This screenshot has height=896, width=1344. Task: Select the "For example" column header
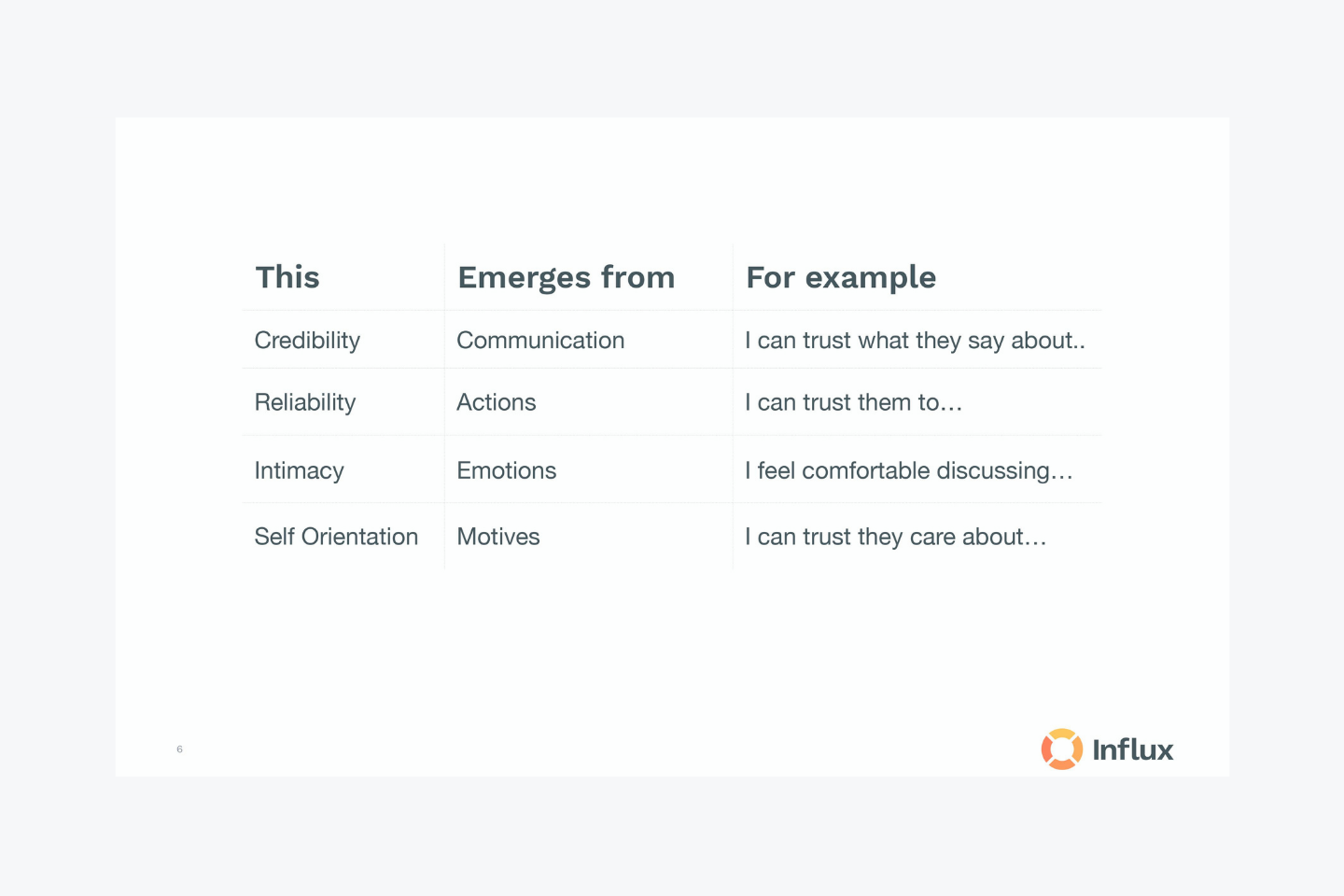pyautogui.click(x=841, y=278)
